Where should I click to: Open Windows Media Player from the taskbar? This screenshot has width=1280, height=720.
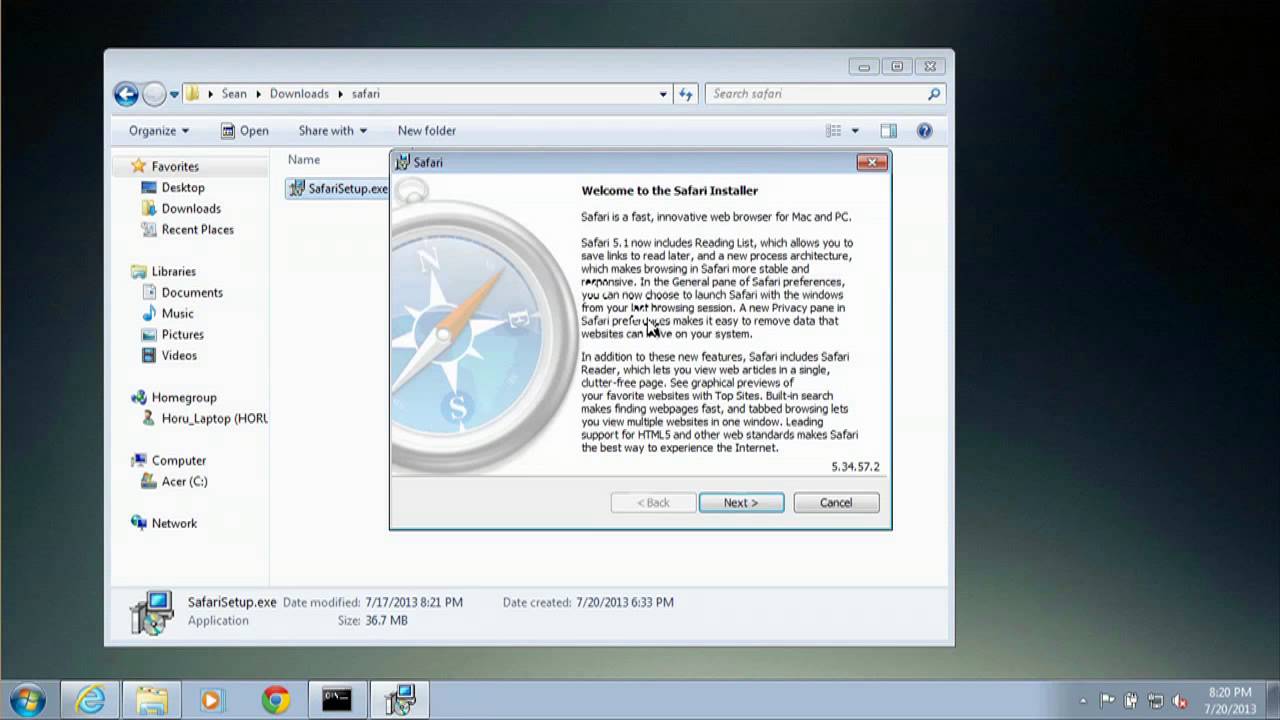(212, 699)
